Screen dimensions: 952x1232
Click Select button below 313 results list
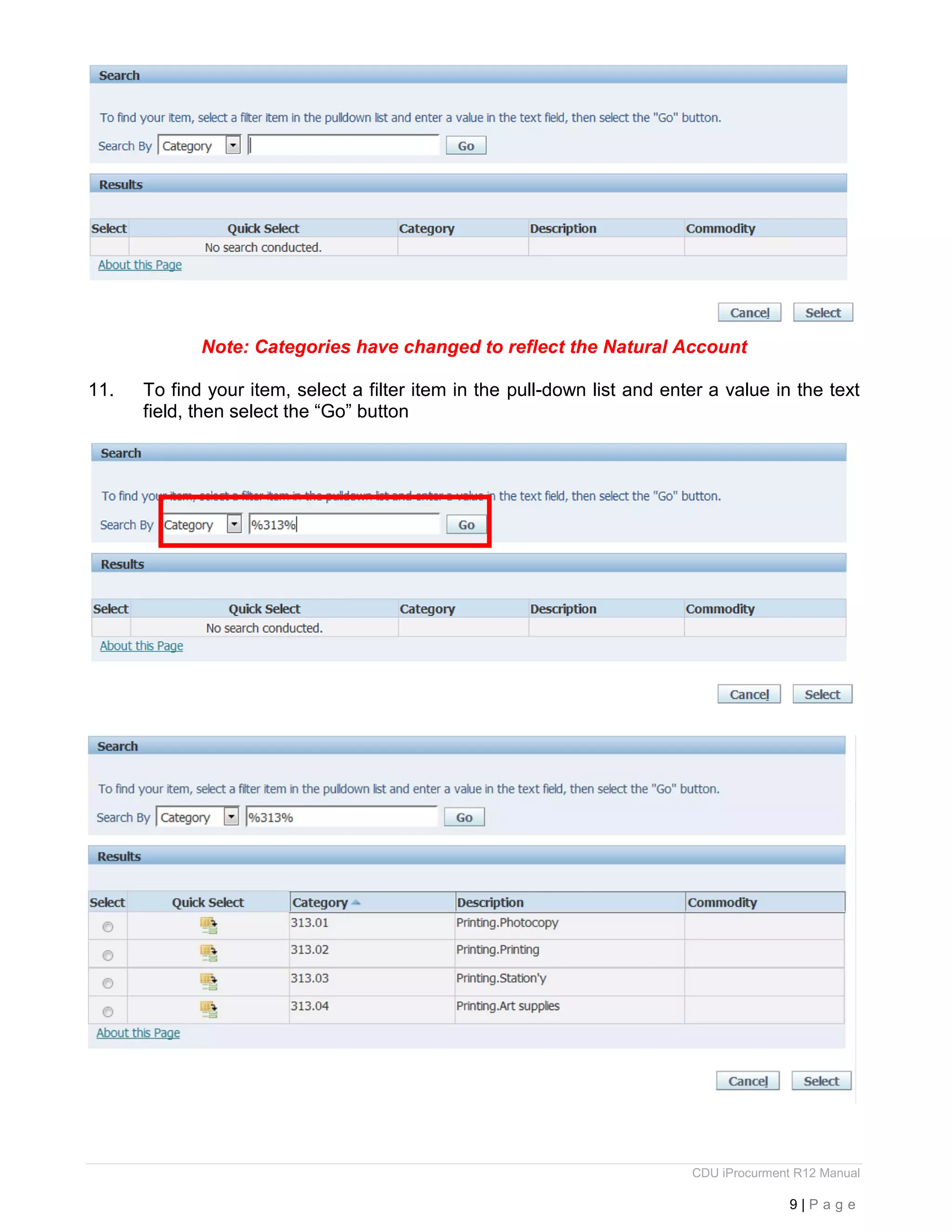(821, 1081)
